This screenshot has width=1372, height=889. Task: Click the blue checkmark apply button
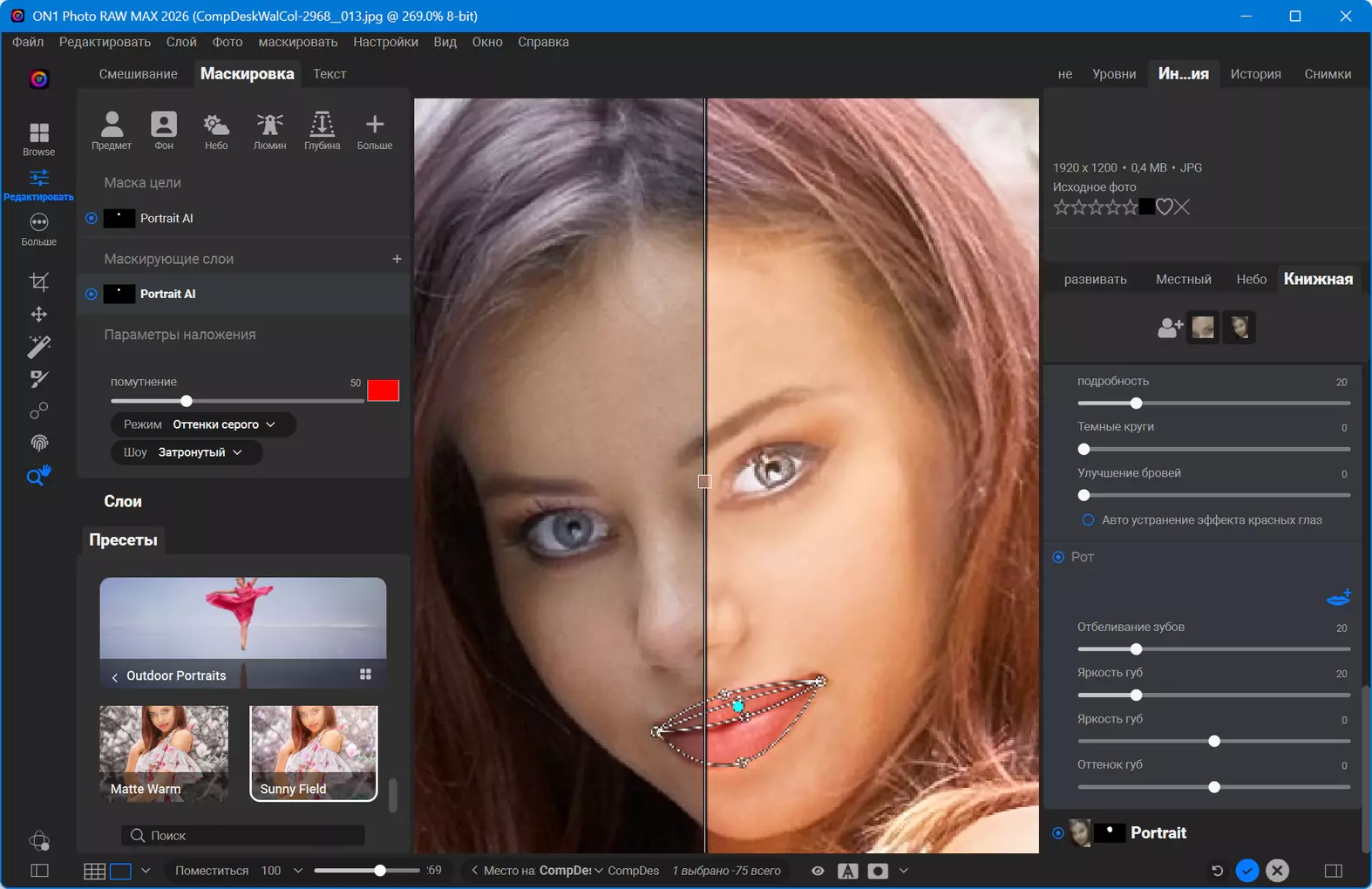point(1247,871)
